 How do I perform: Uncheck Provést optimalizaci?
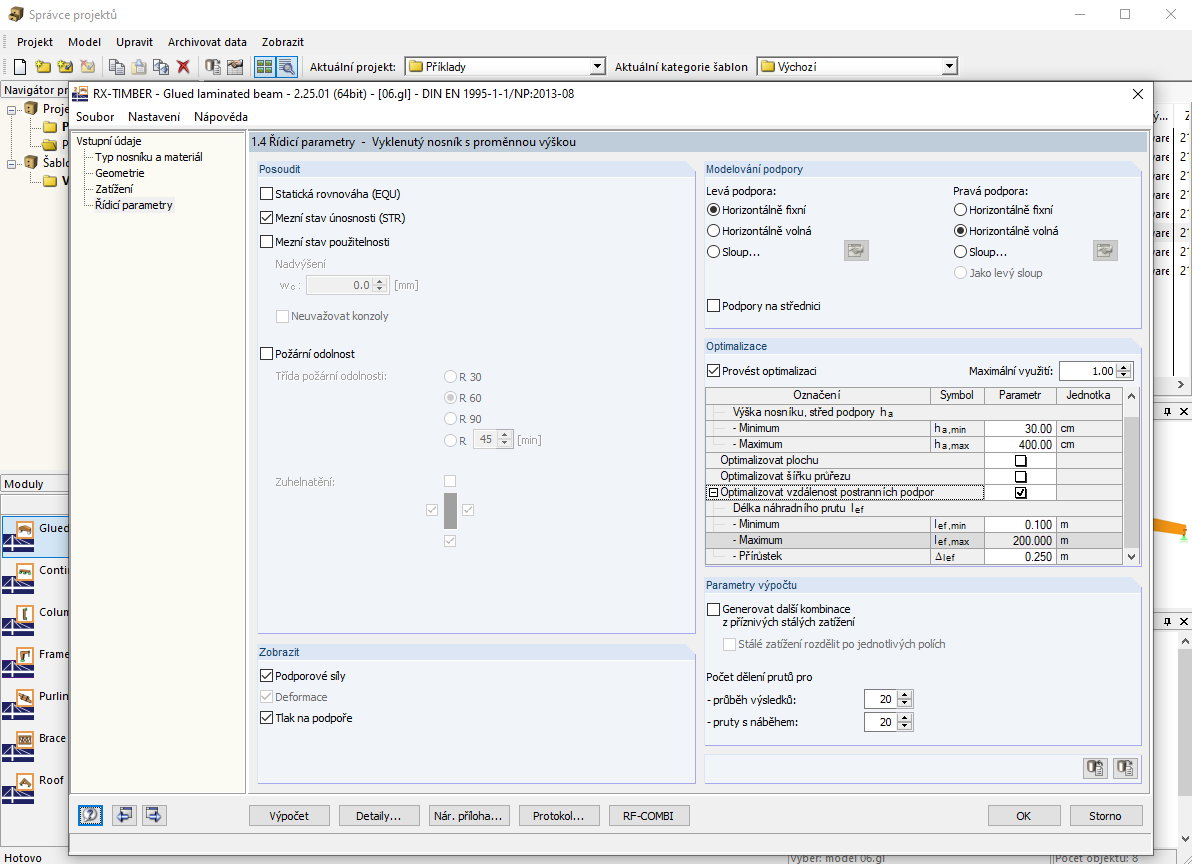pyautogui.click(x=713, y=371)
